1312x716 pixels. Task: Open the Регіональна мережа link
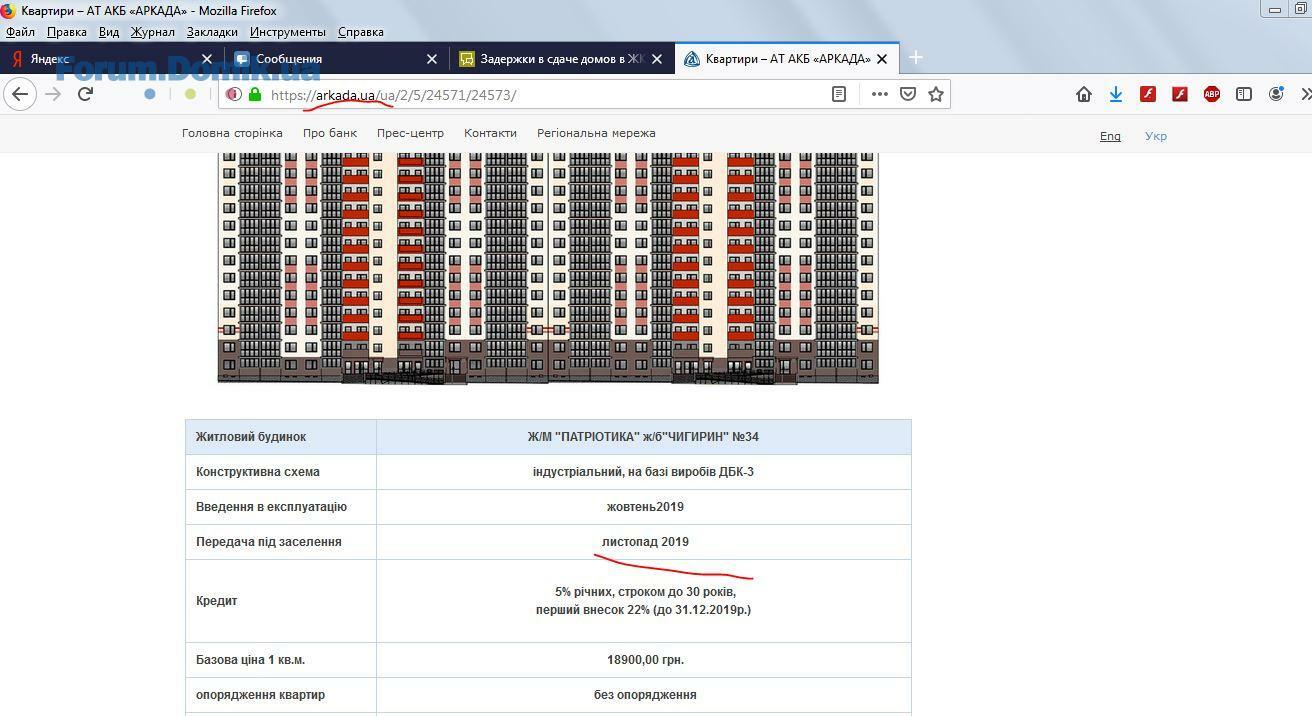coord(596,133)
